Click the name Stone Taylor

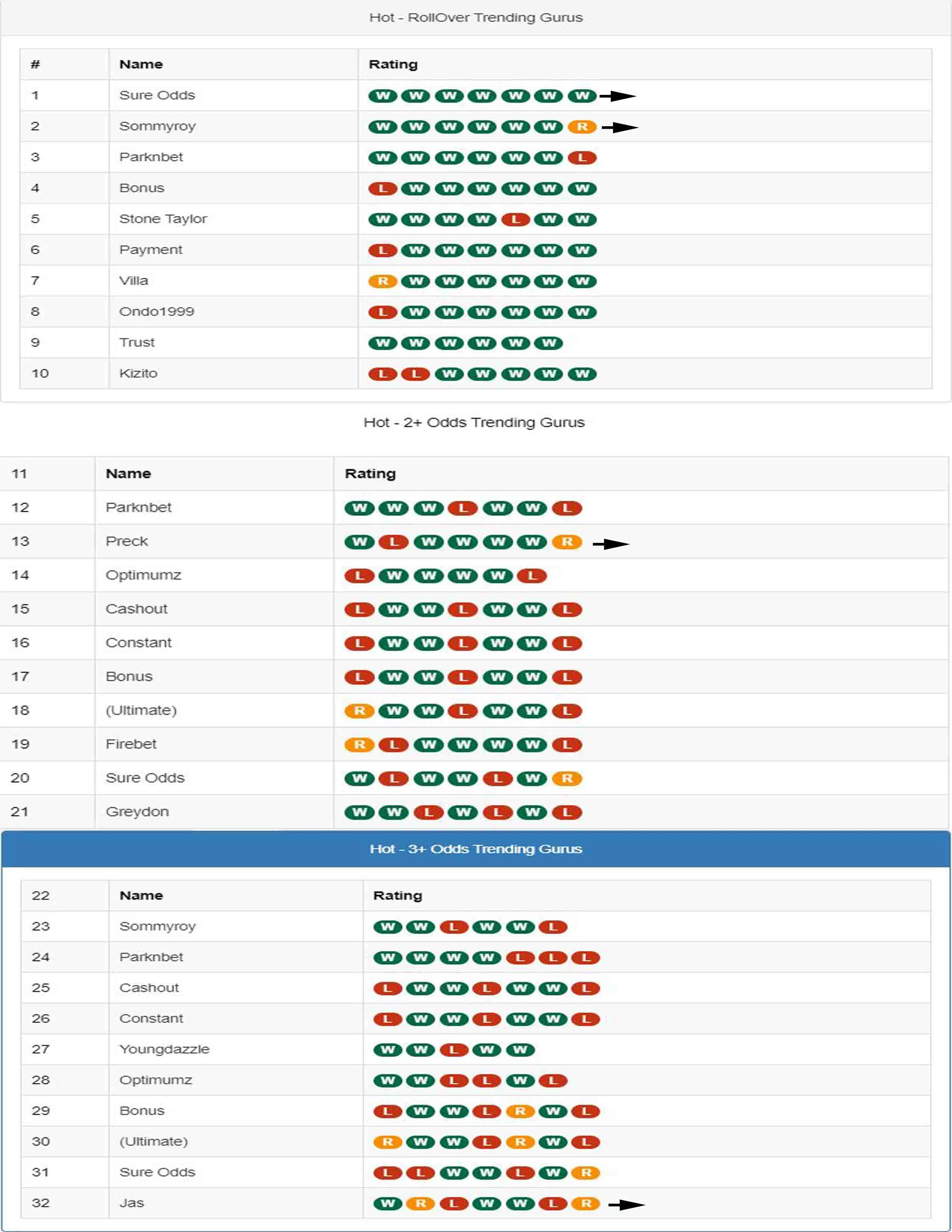pos(163,219)
